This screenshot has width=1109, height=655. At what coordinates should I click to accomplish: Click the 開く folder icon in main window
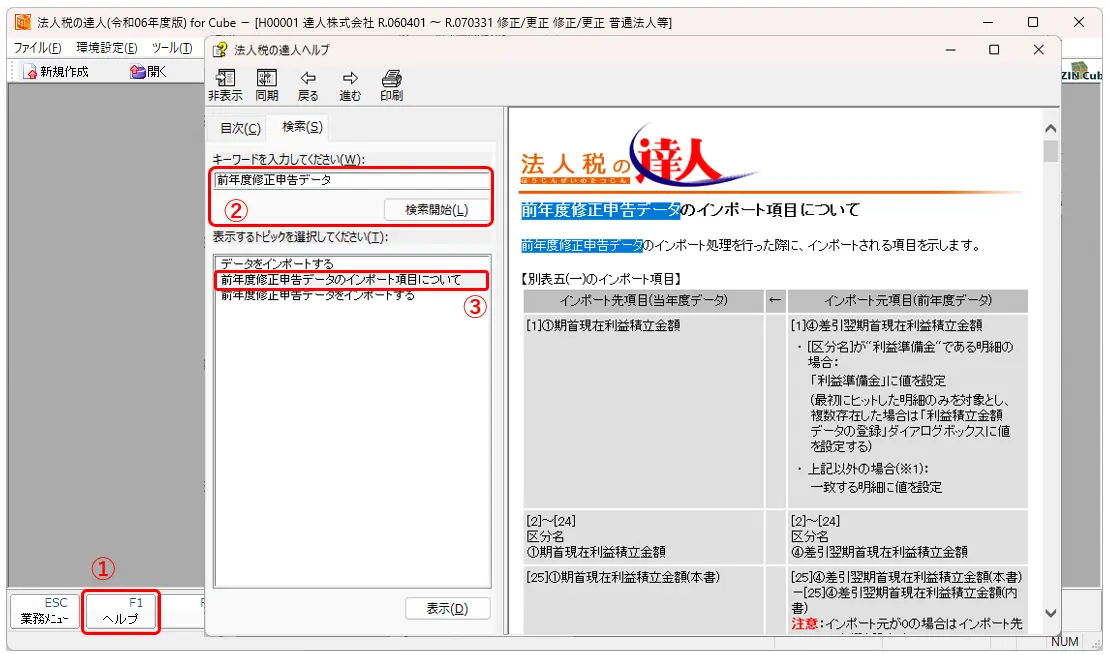pos(149,71)
